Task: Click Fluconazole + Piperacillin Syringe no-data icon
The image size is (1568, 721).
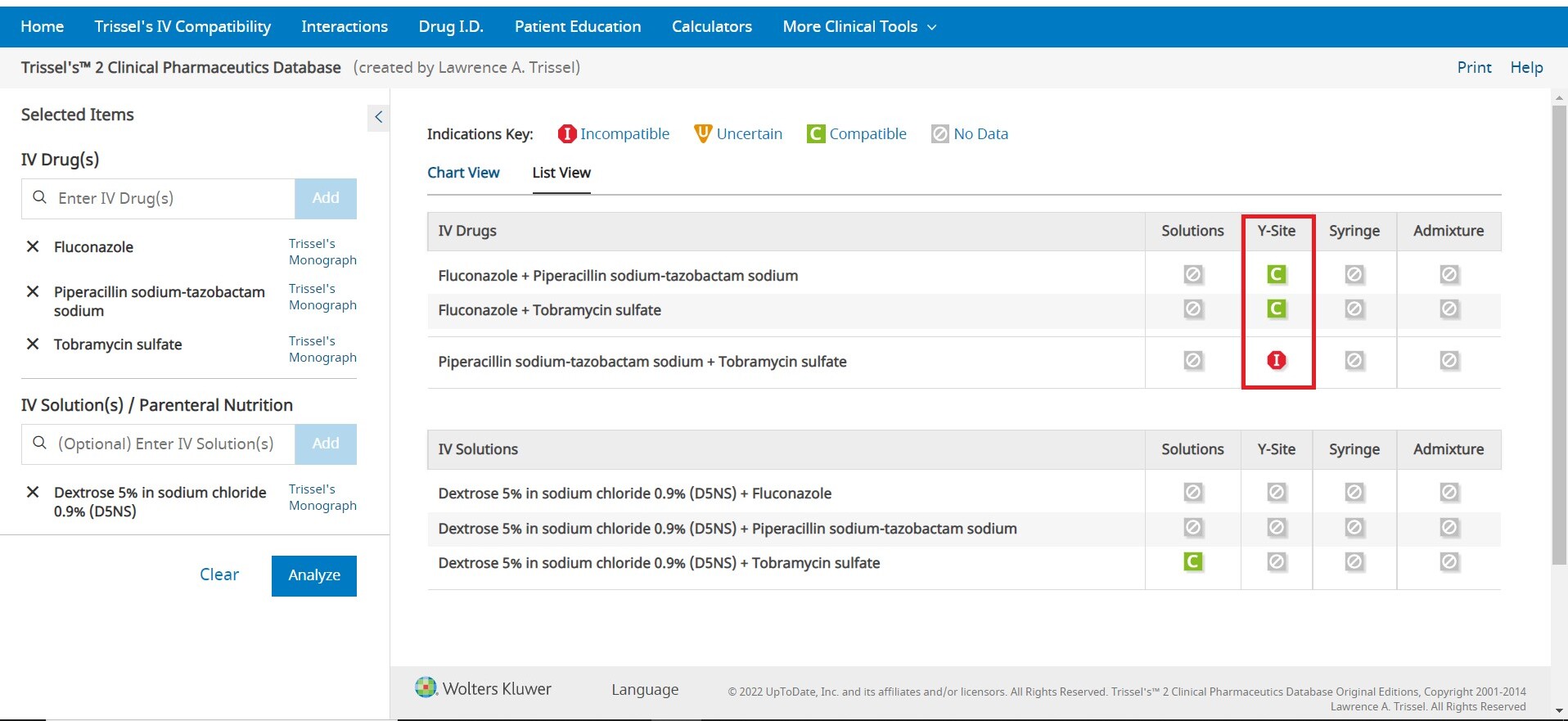Action: pos(1354,274)
